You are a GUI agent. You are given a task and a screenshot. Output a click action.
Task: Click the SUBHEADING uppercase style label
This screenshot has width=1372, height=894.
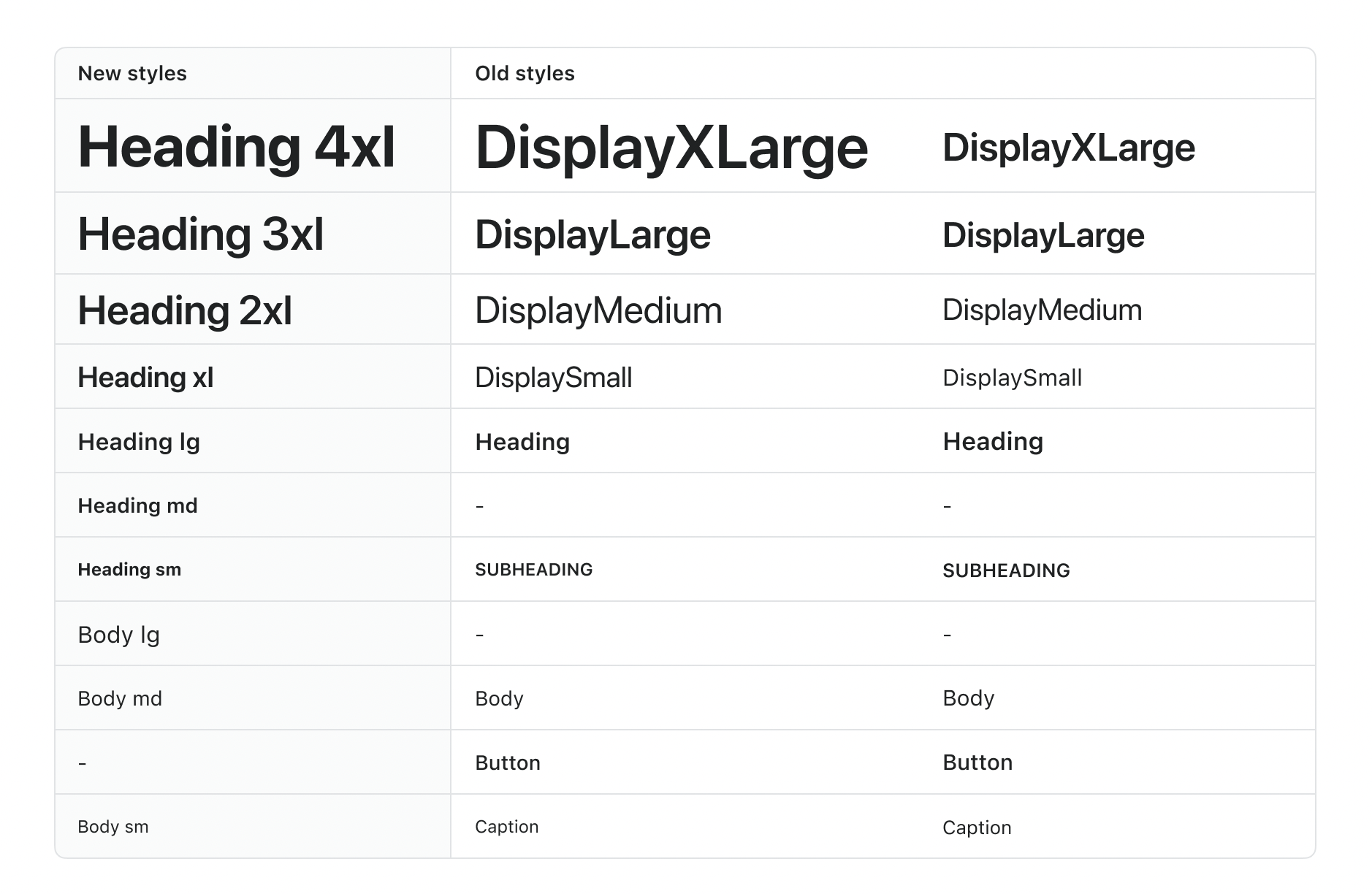point(534,569)
